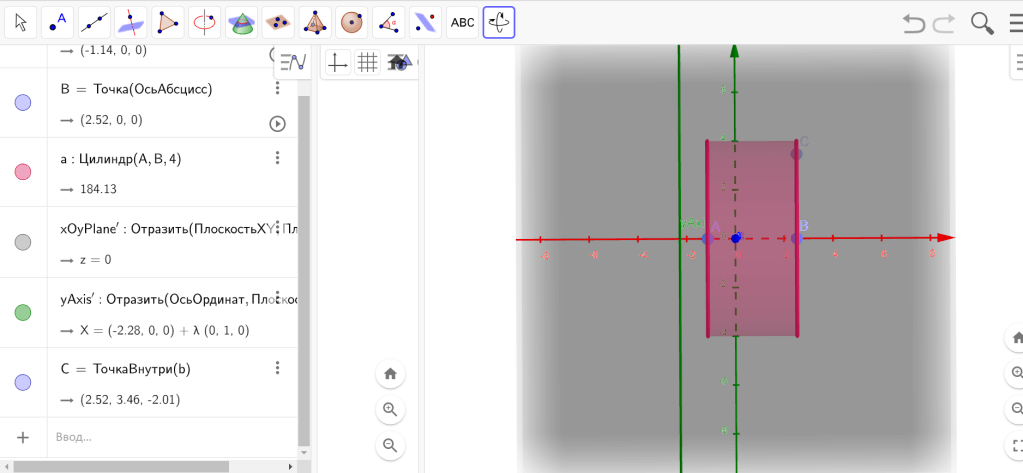Toggle visibility of point B
Viewport: 1023px width, 473px height.
pyautogui.click(x=23, y=102)
